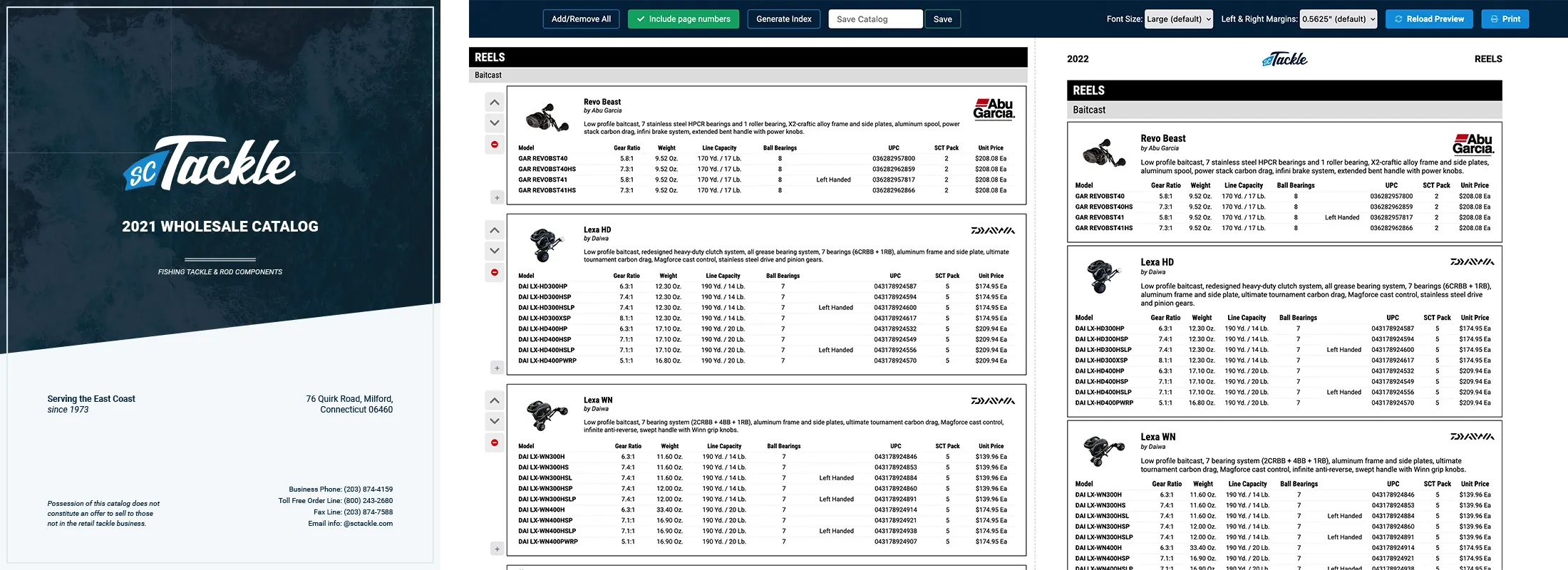Image resolution: width=1568 pixels, height=570 pixels.
Task: Move Revo Beast card up
Action: click(495, 103)
